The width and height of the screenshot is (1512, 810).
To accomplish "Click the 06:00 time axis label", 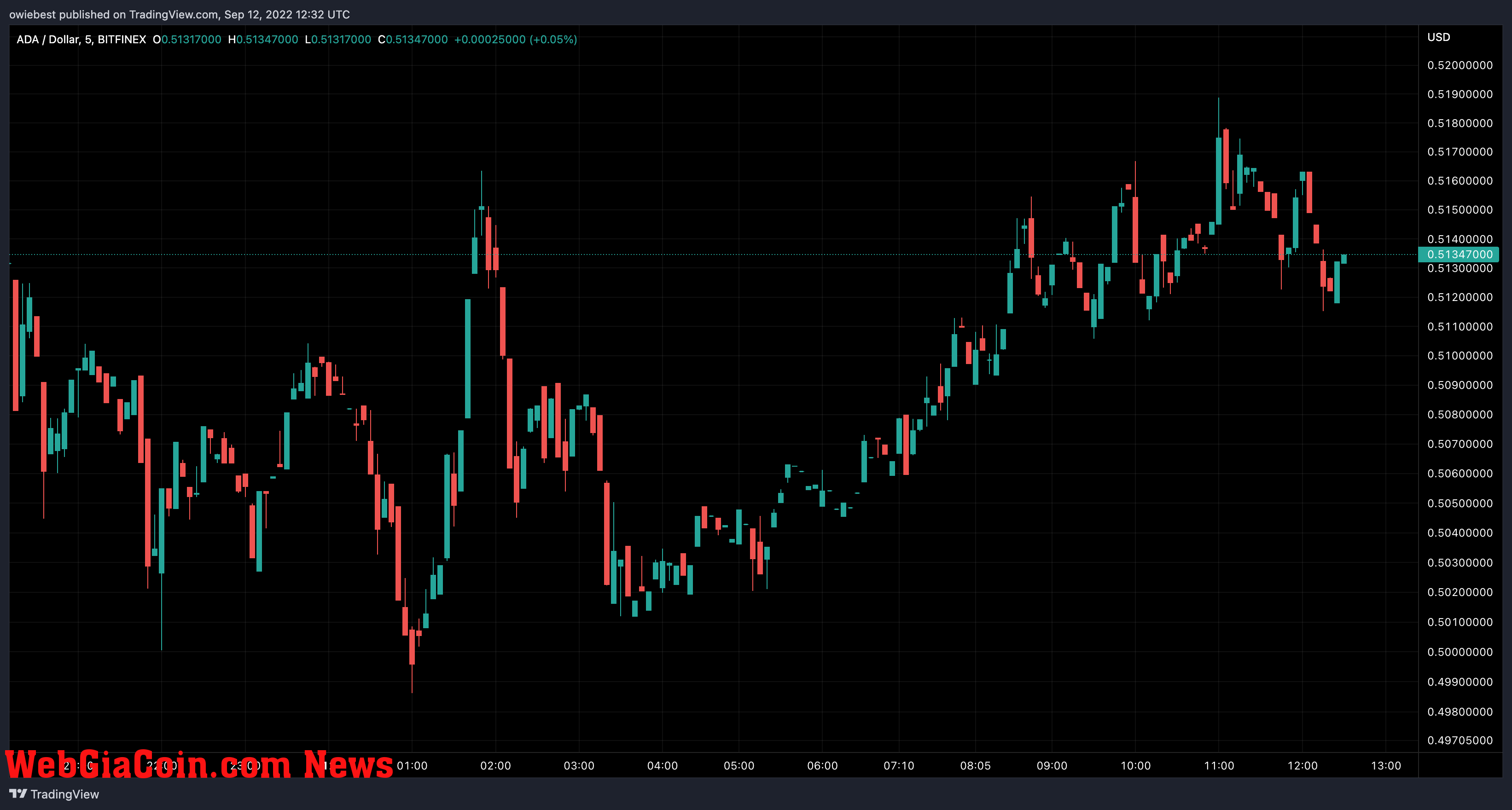I will 822,766.
